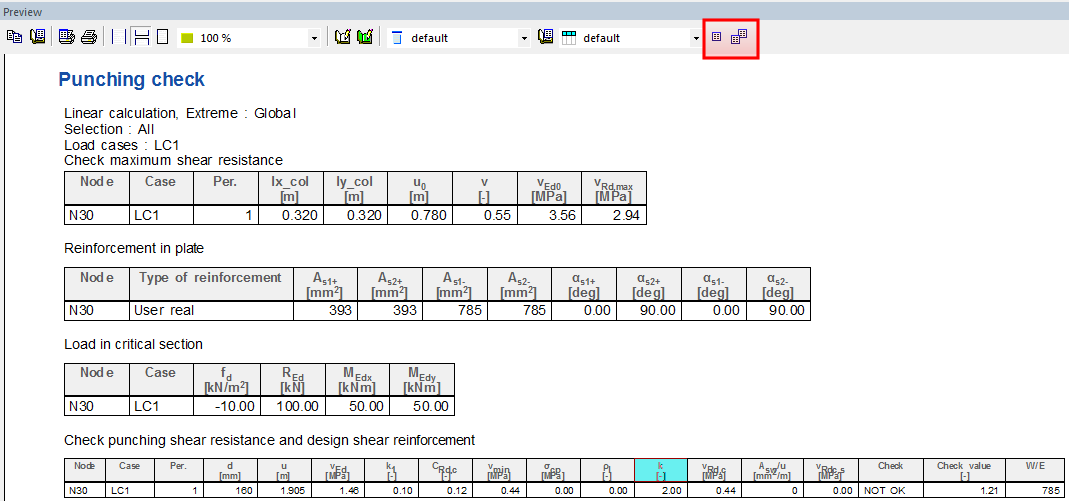Toggle the narrow margins layout button

click(x=118, y=38)
